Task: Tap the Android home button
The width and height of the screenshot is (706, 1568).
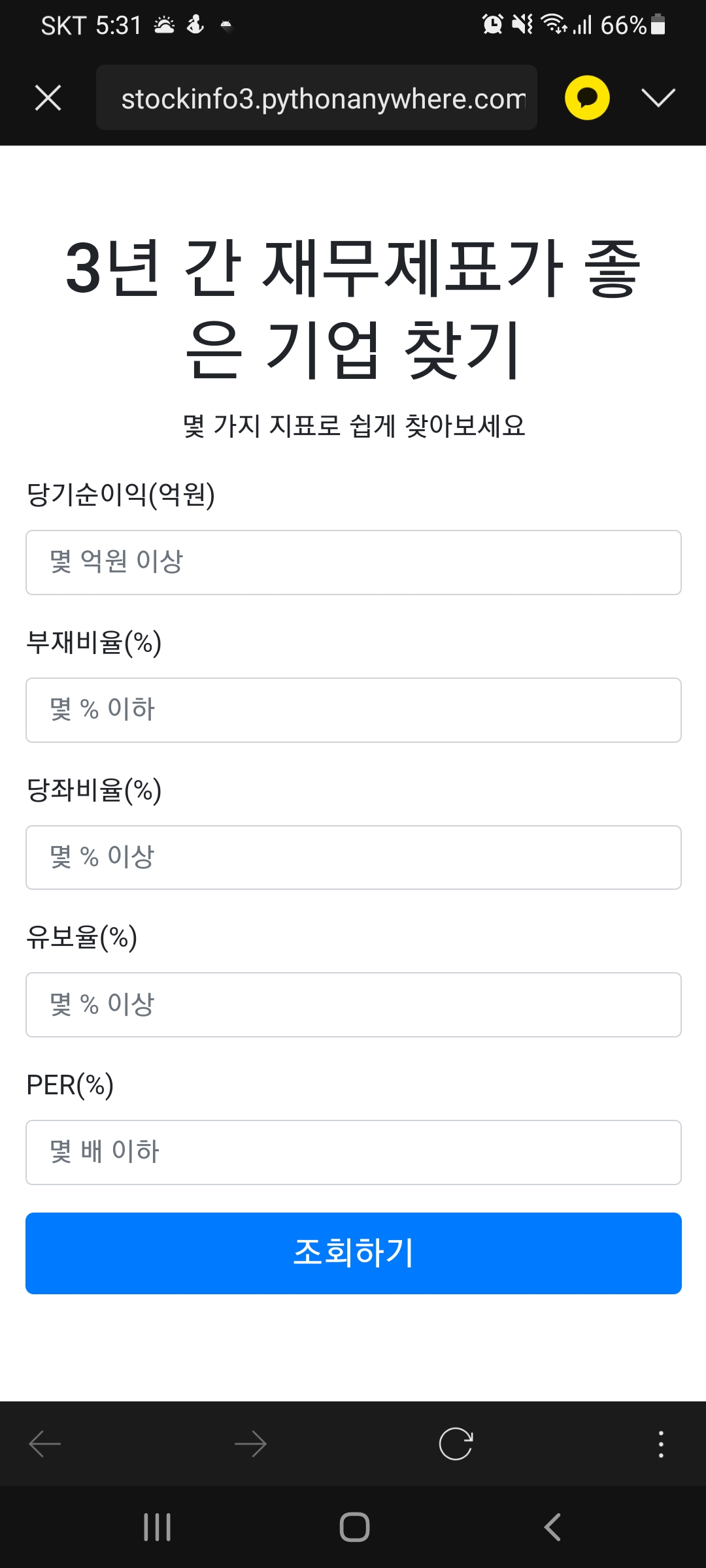Action: 354,1527
